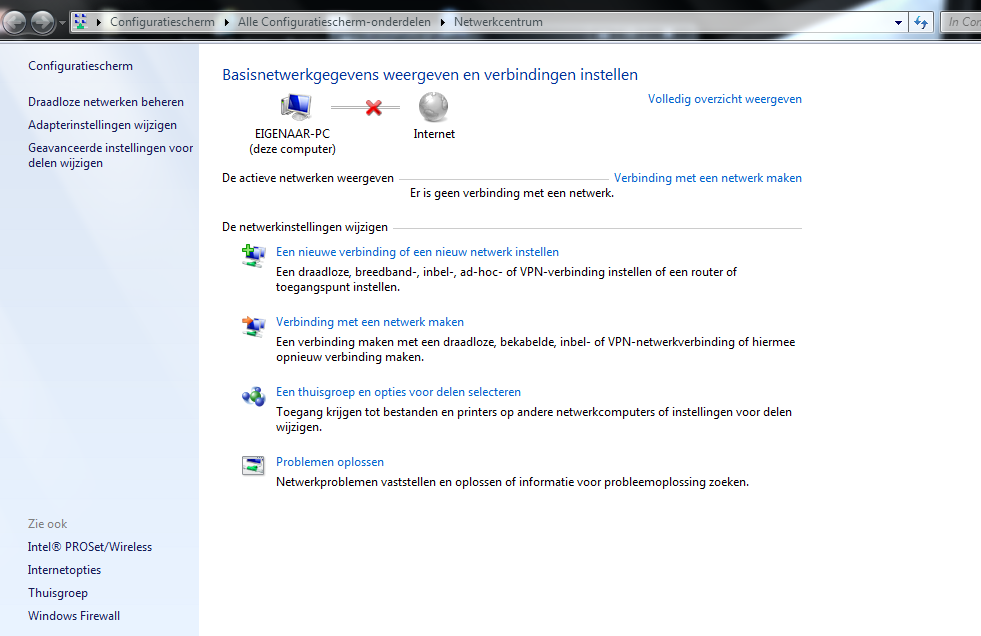This screenshot has width=981, height=636.
Task: Click the Control Panel icon in address bar
Action: pos(81,22)
